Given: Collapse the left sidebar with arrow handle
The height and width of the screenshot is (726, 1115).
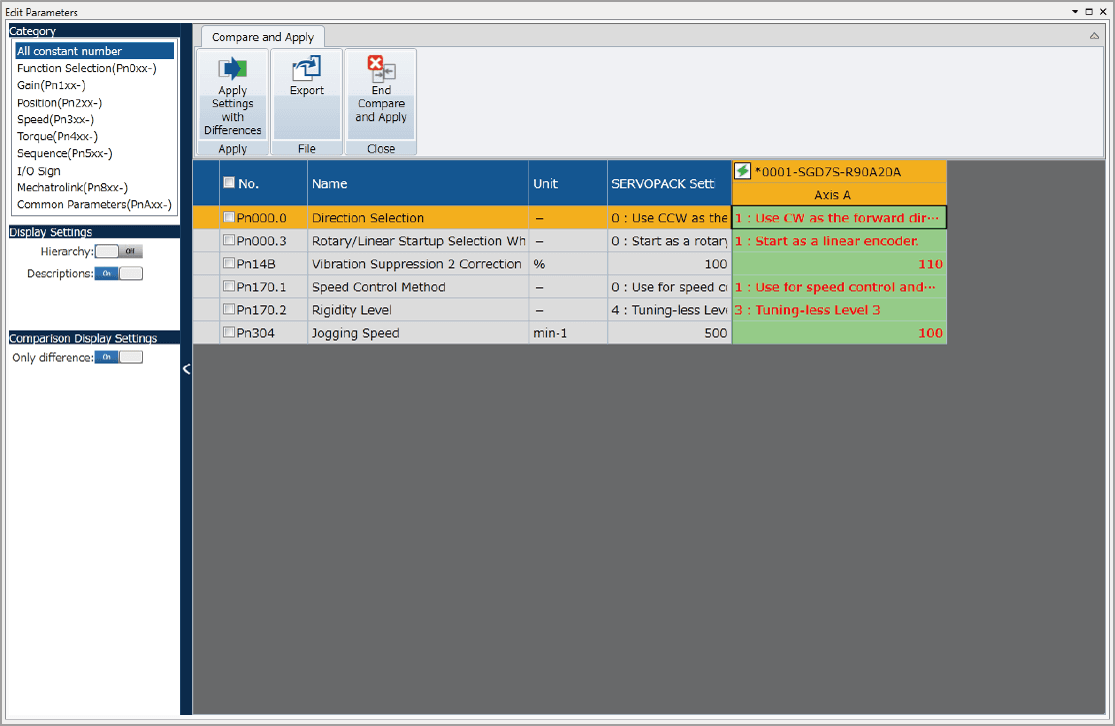Looking at the screenshot, I should pyautogui.click(x=186, y=369).
